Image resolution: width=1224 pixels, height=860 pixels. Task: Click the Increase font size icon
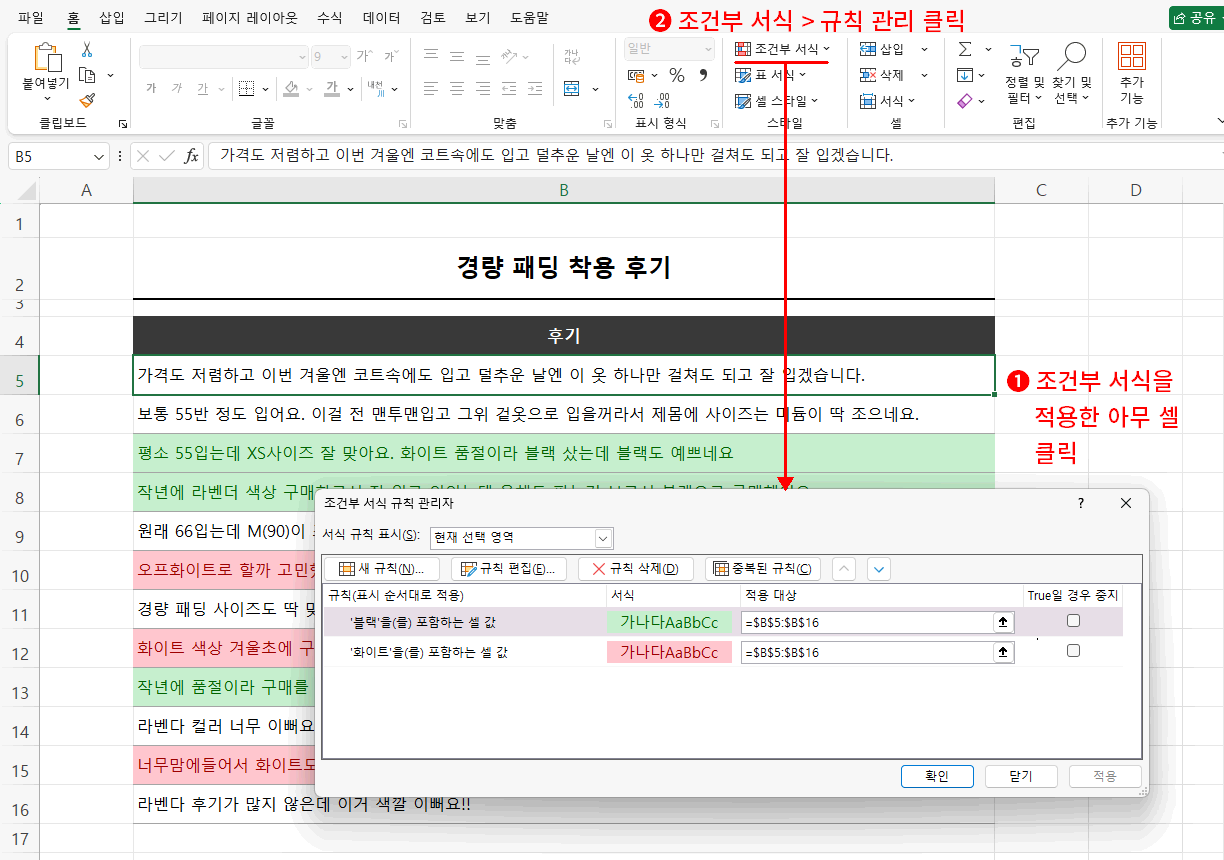[x=365, y=56]
